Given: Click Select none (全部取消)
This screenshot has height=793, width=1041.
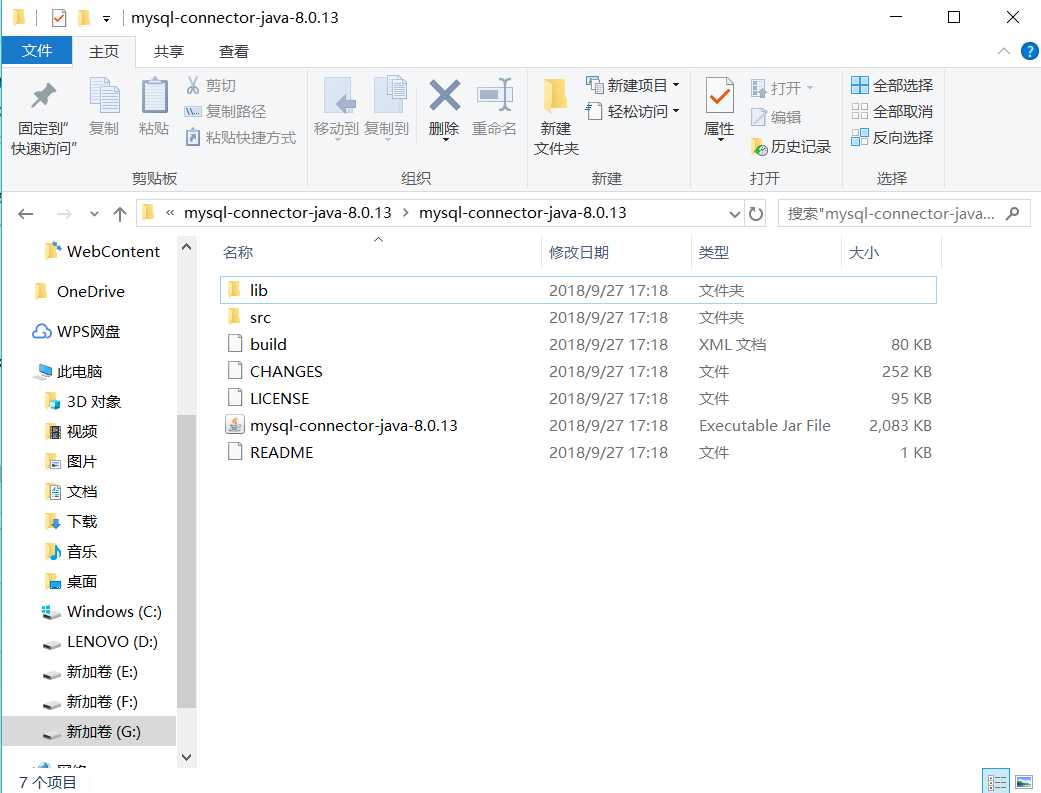Looking at the screenshot, I should [x=892, y=111].
